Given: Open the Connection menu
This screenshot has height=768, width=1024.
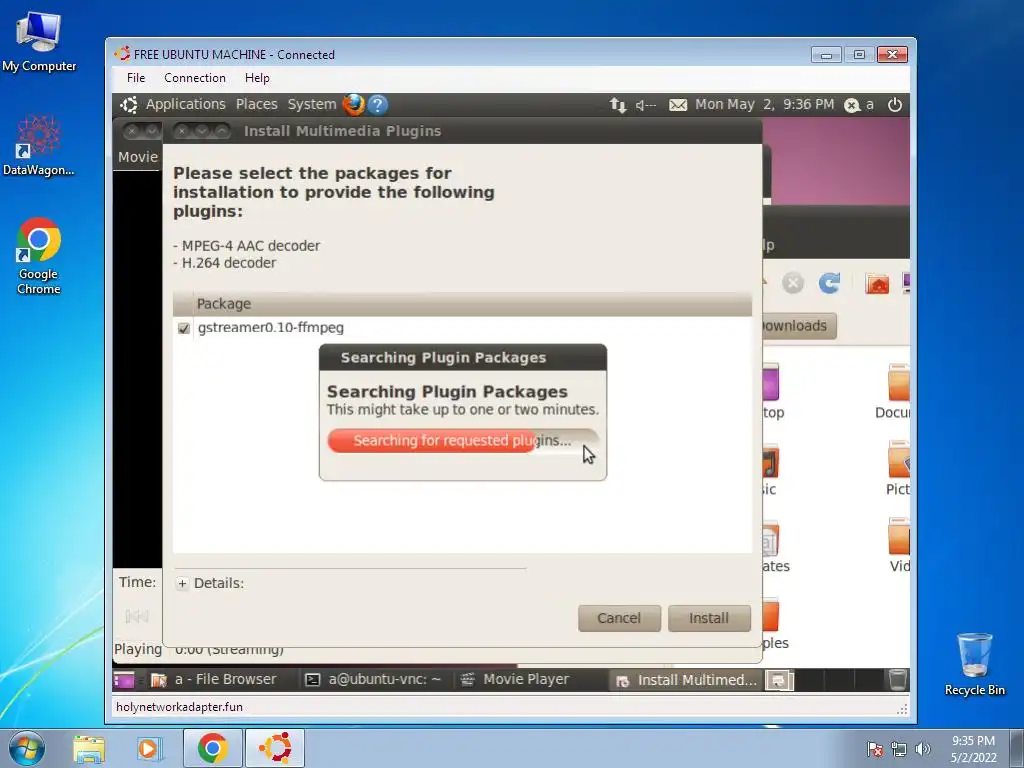Looking at the screenshot, I should point(195,78).
